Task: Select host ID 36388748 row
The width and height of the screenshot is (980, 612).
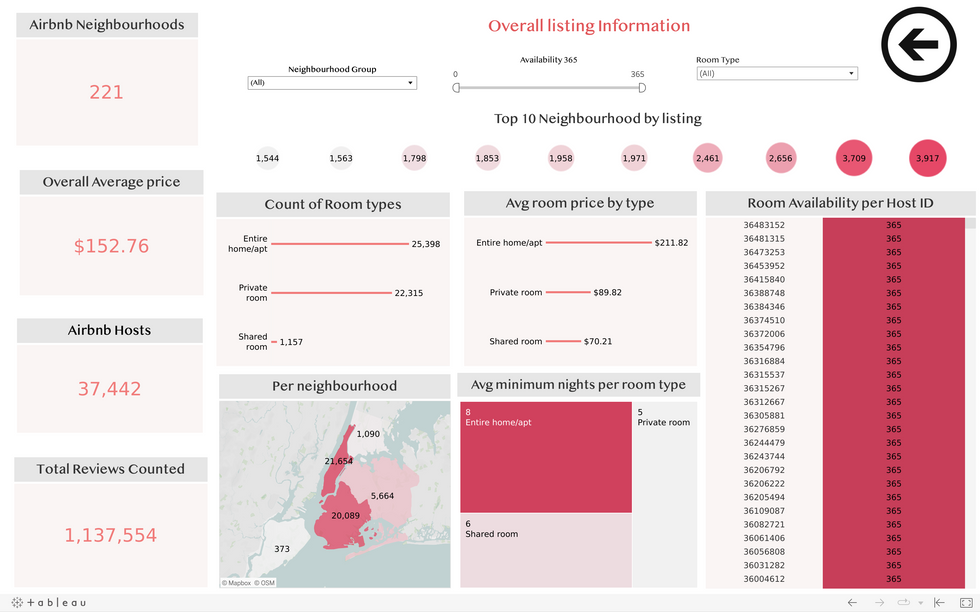Action: (836, 293)
